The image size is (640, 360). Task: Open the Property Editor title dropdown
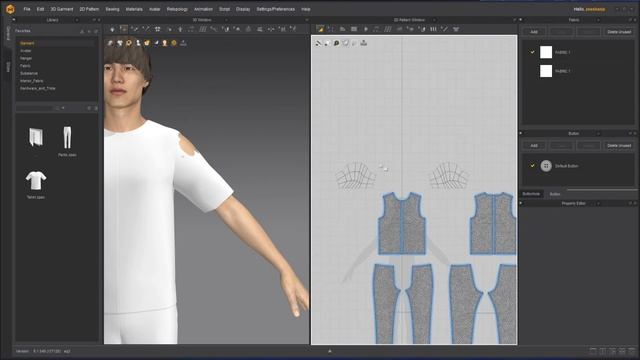(598, 203)
